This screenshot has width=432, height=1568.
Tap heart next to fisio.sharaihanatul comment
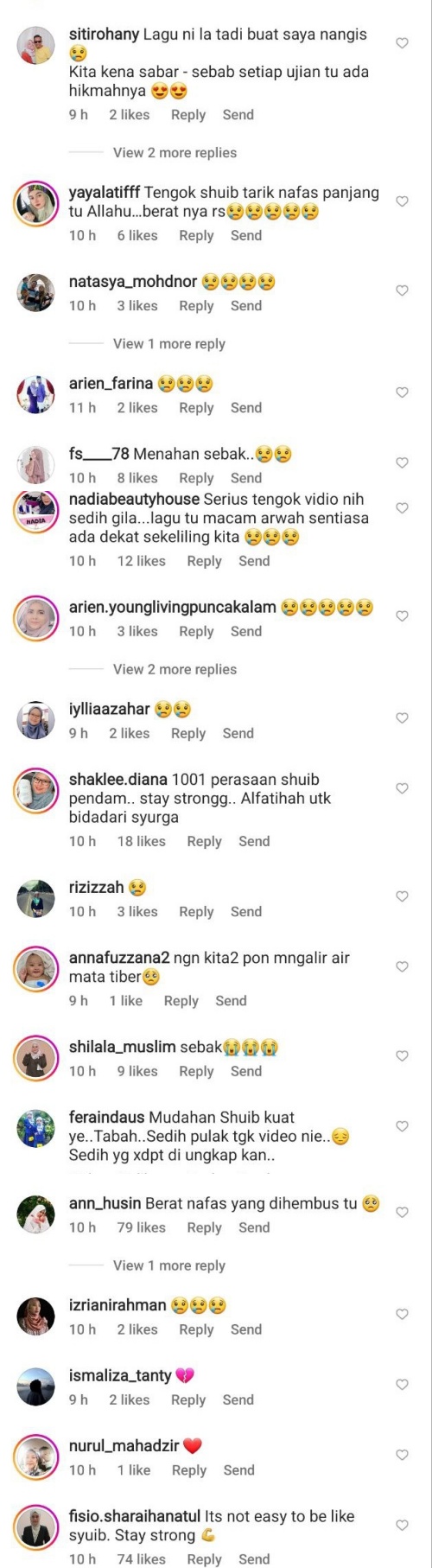(x=402, y=1526)
